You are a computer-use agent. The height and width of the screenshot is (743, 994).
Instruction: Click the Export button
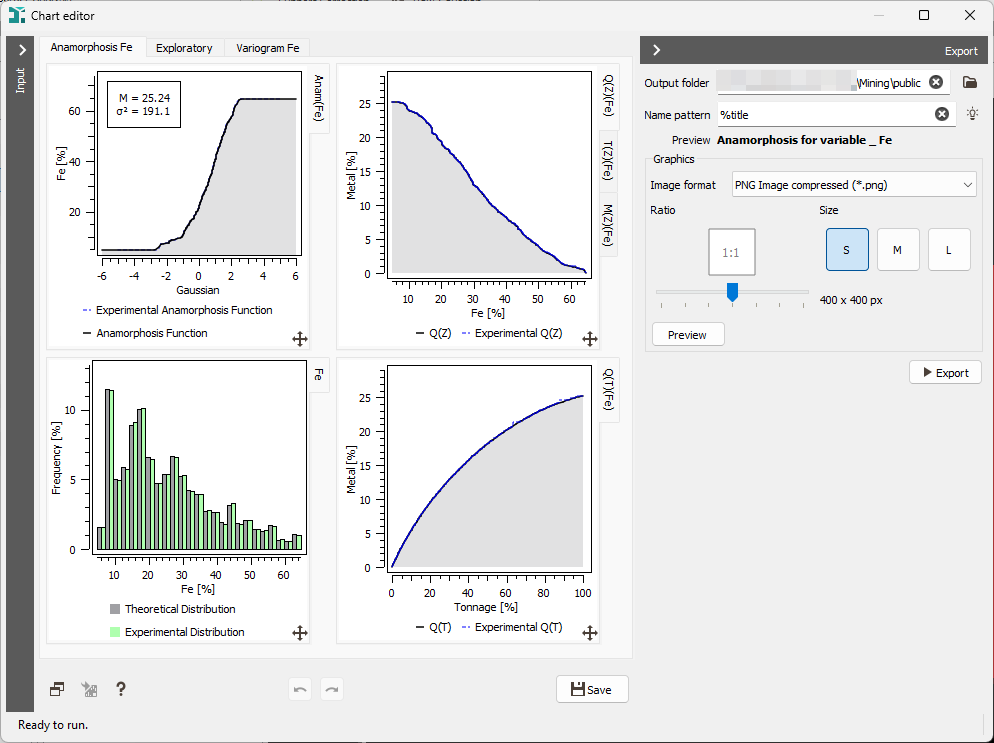coord(945,373)
